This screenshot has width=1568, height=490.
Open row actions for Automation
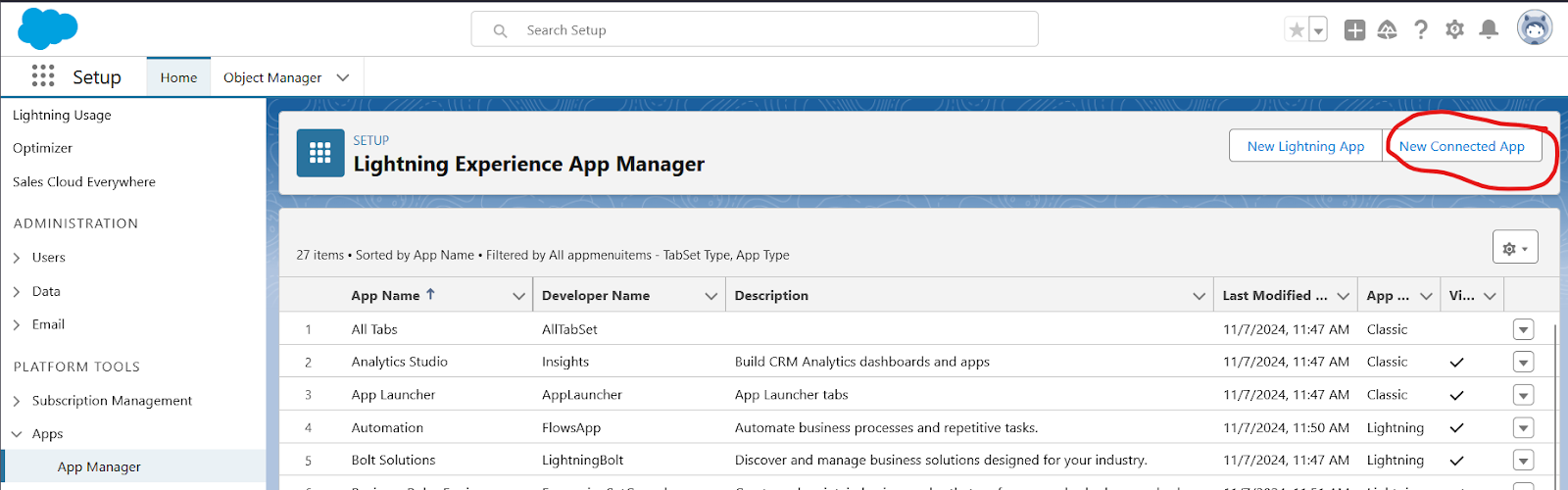(1523, 428)
